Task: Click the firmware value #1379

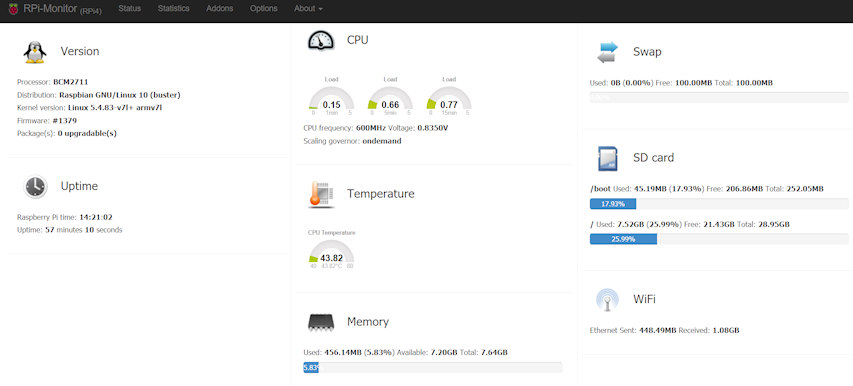Action: point(64,120)
